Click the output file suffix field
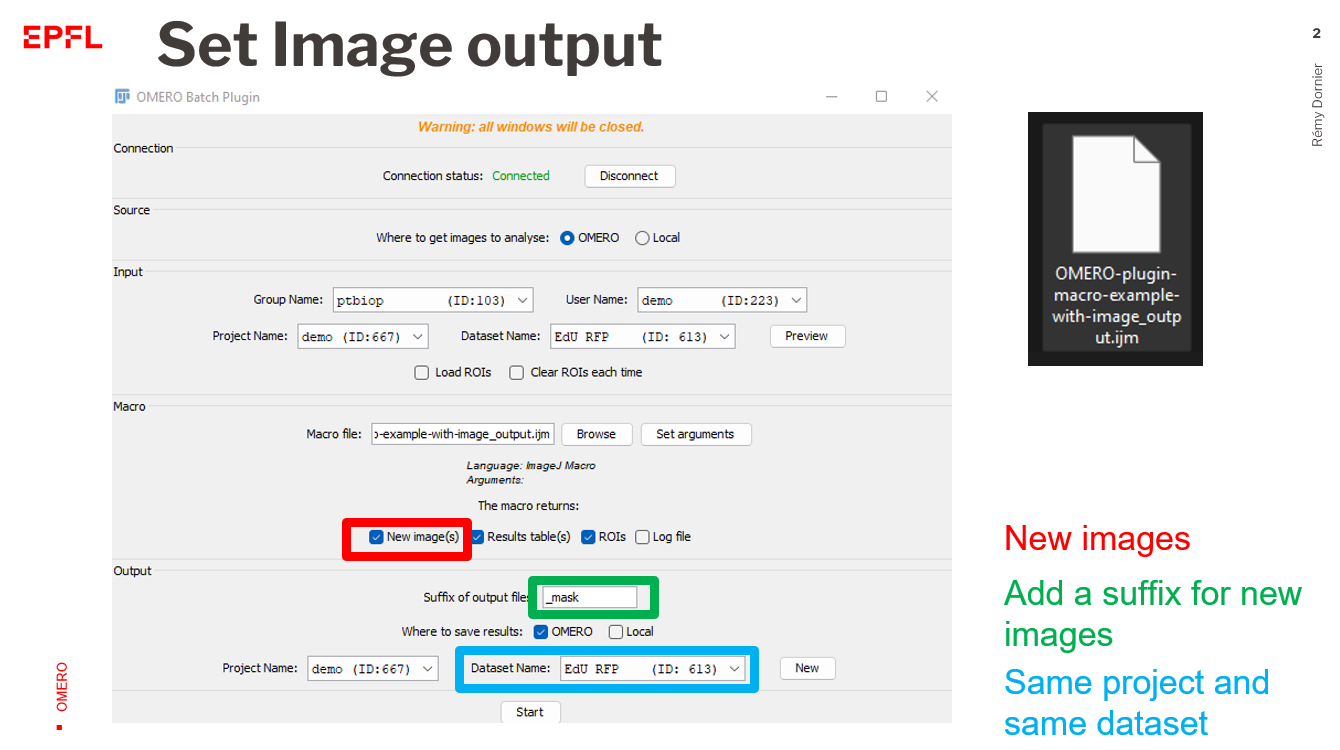Viewport: 1340px width, 750px height. point(590,597)
